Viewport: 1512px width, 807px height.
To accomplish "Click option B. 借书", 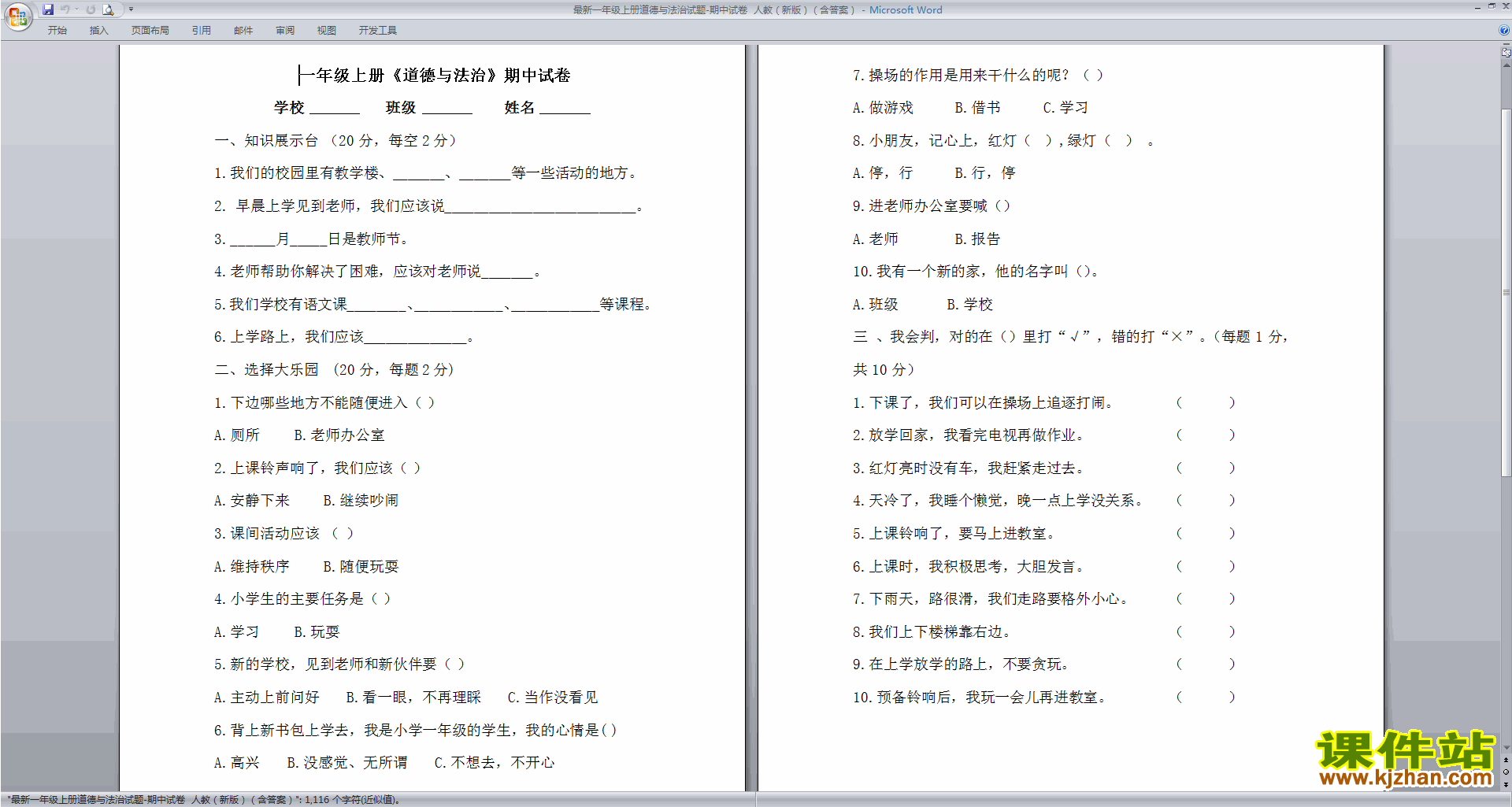I will [x=977, y=107].
